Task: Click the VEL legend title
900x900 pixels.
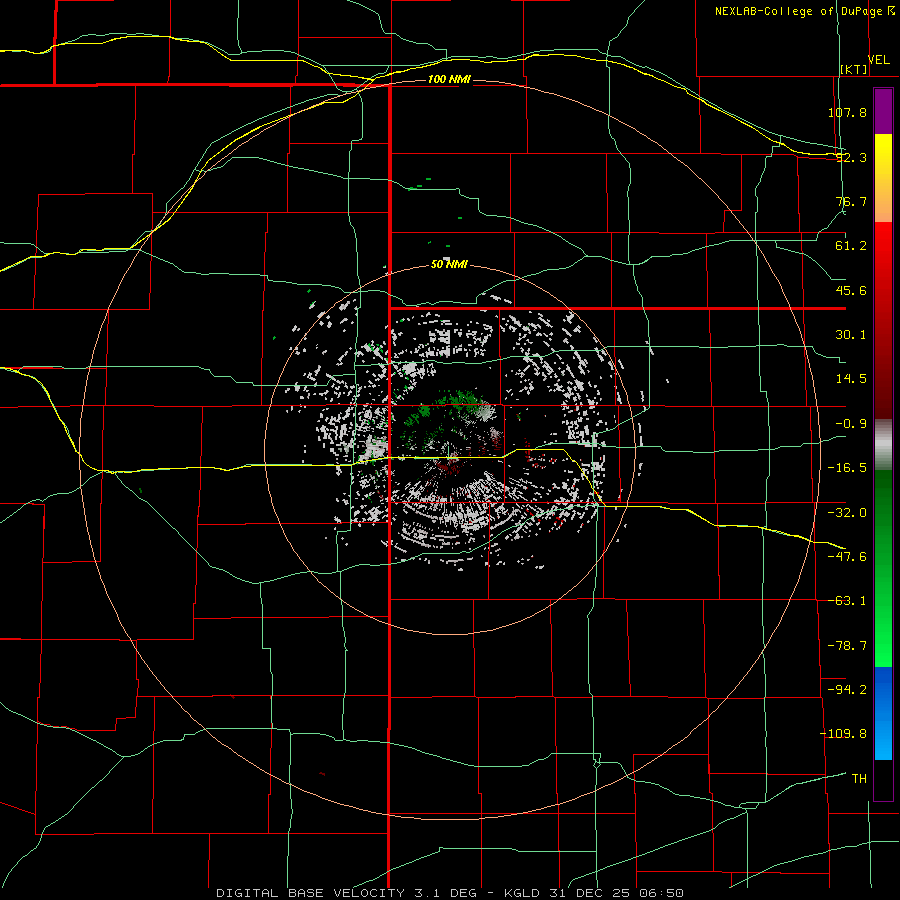Action: [879, 60]
